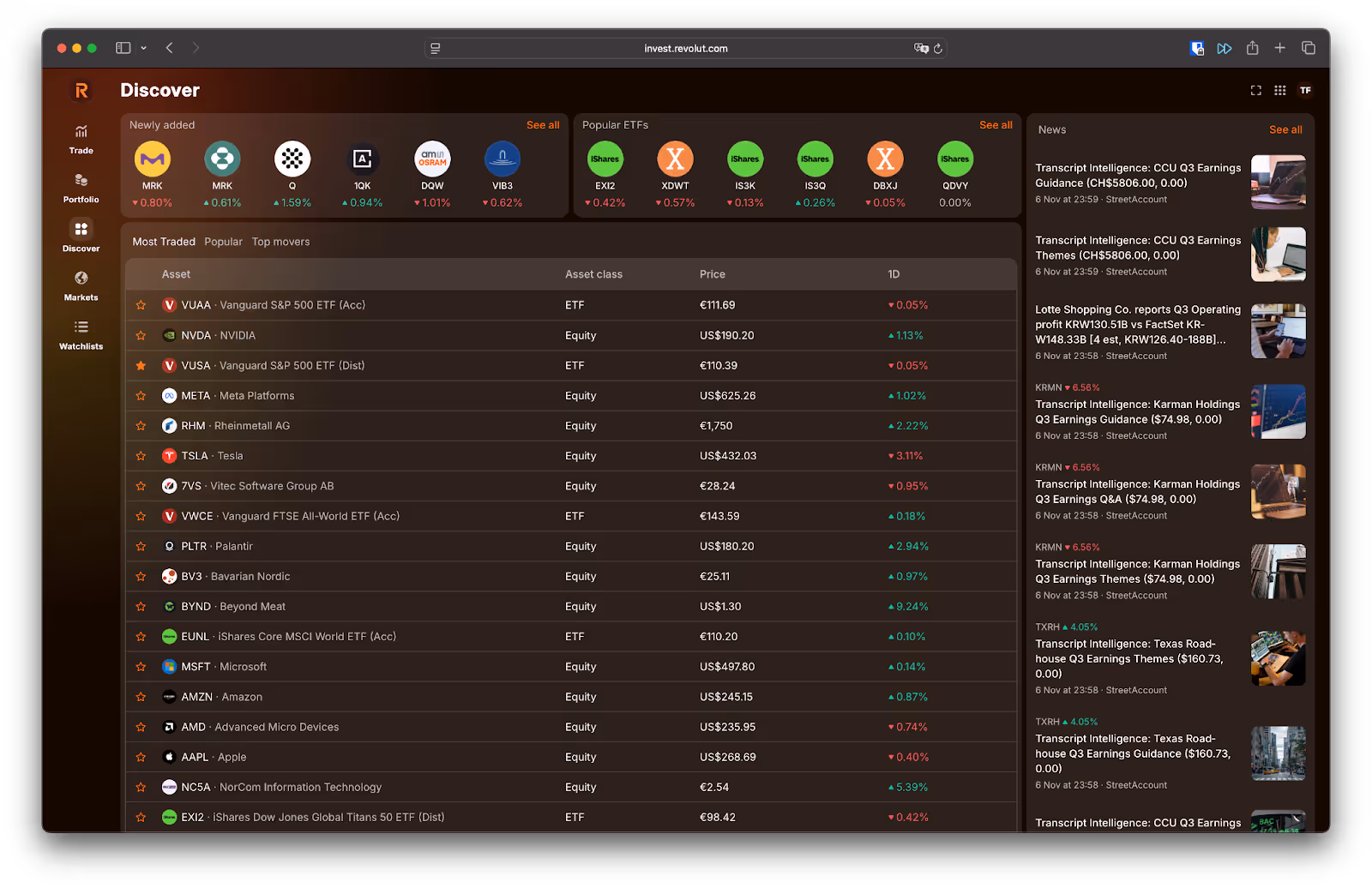Star AAPL Apple row
Viewport: 1372px width, 888px height.
coord(141,757)
